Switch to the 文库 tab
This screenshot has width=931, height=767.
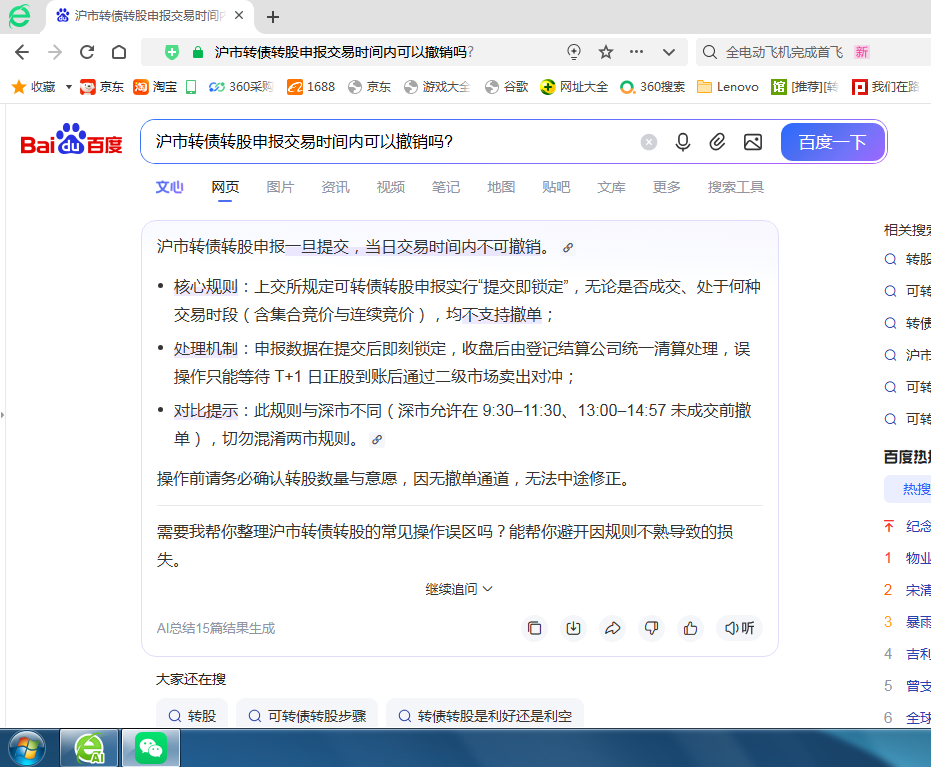click(612, 187)
